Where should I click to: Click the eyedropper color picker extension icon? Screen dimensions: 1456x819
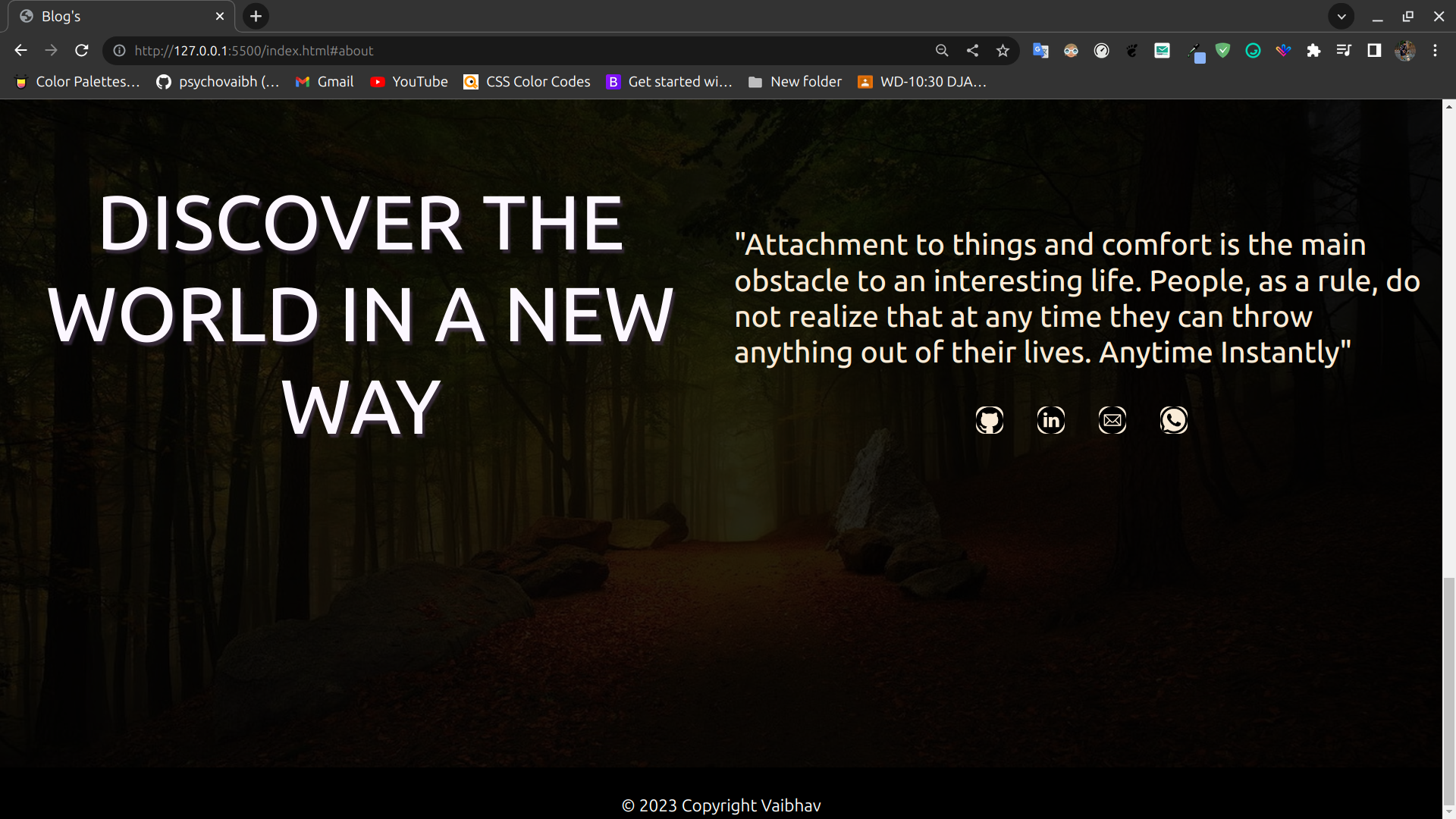(1194, 51)
